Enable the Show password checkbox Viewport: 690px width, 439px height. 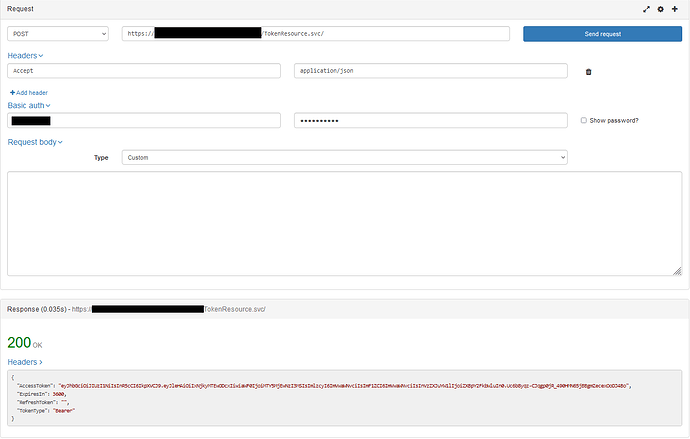click(x=584, y=121)
